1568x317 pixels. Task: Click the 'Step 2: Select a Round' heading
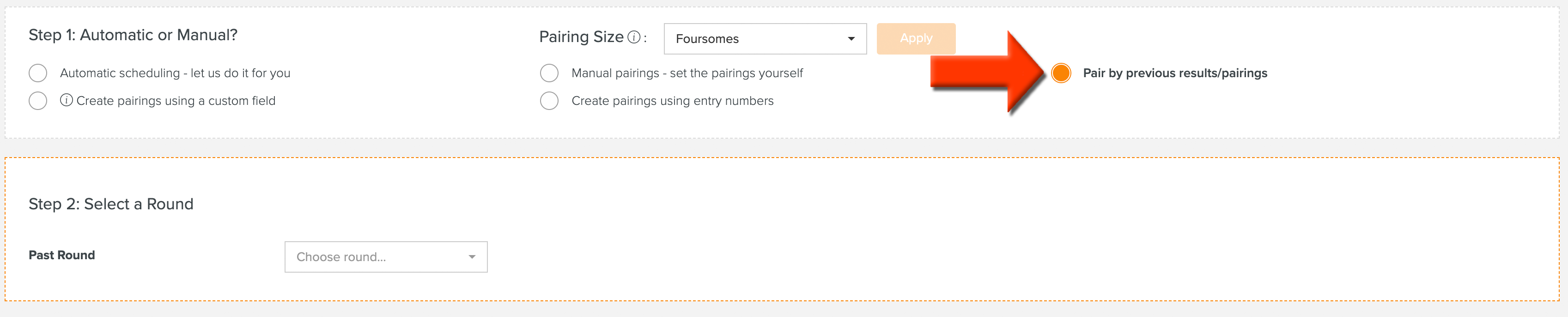click(111, 204)
